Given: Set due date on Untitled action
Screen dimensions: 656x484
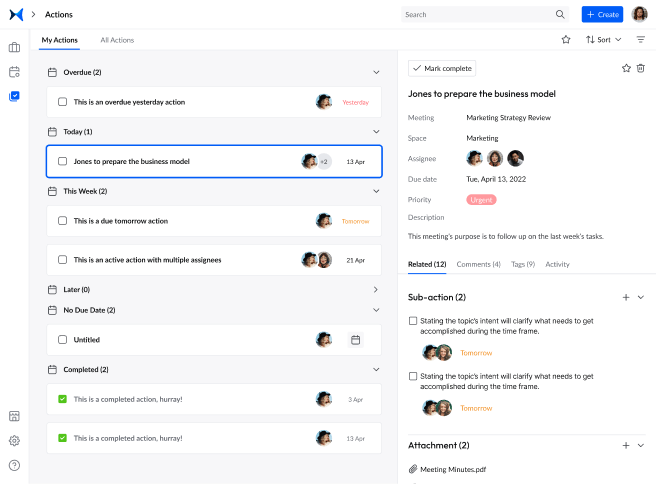Looking at the screenshot, I should 355,340.
